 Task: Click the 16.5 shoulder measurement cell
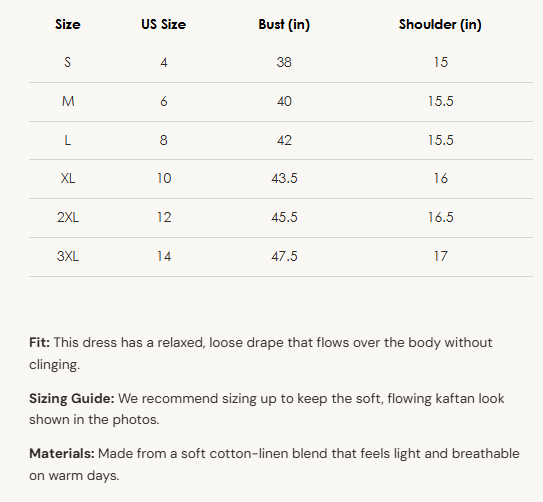[x=440, y=217]
